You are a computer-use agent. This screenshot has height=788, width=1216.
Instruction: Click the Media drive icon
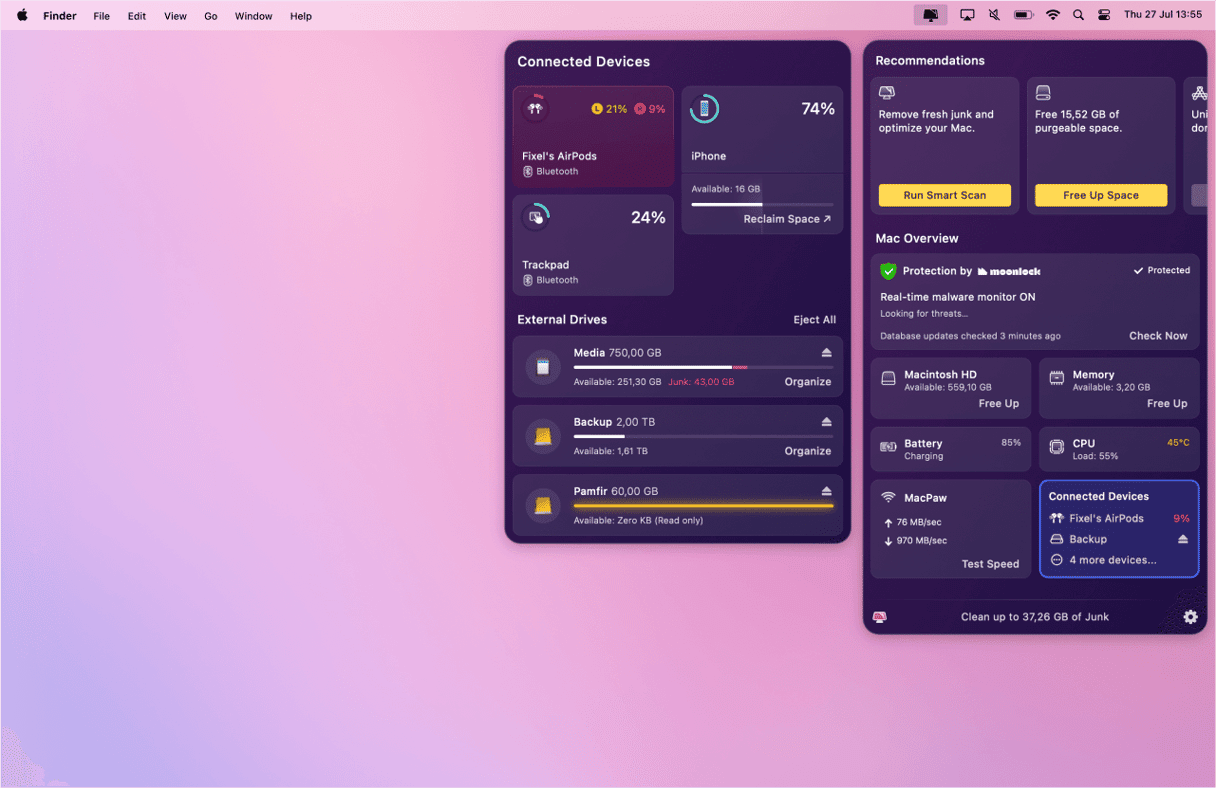click(x=543, y=367)
